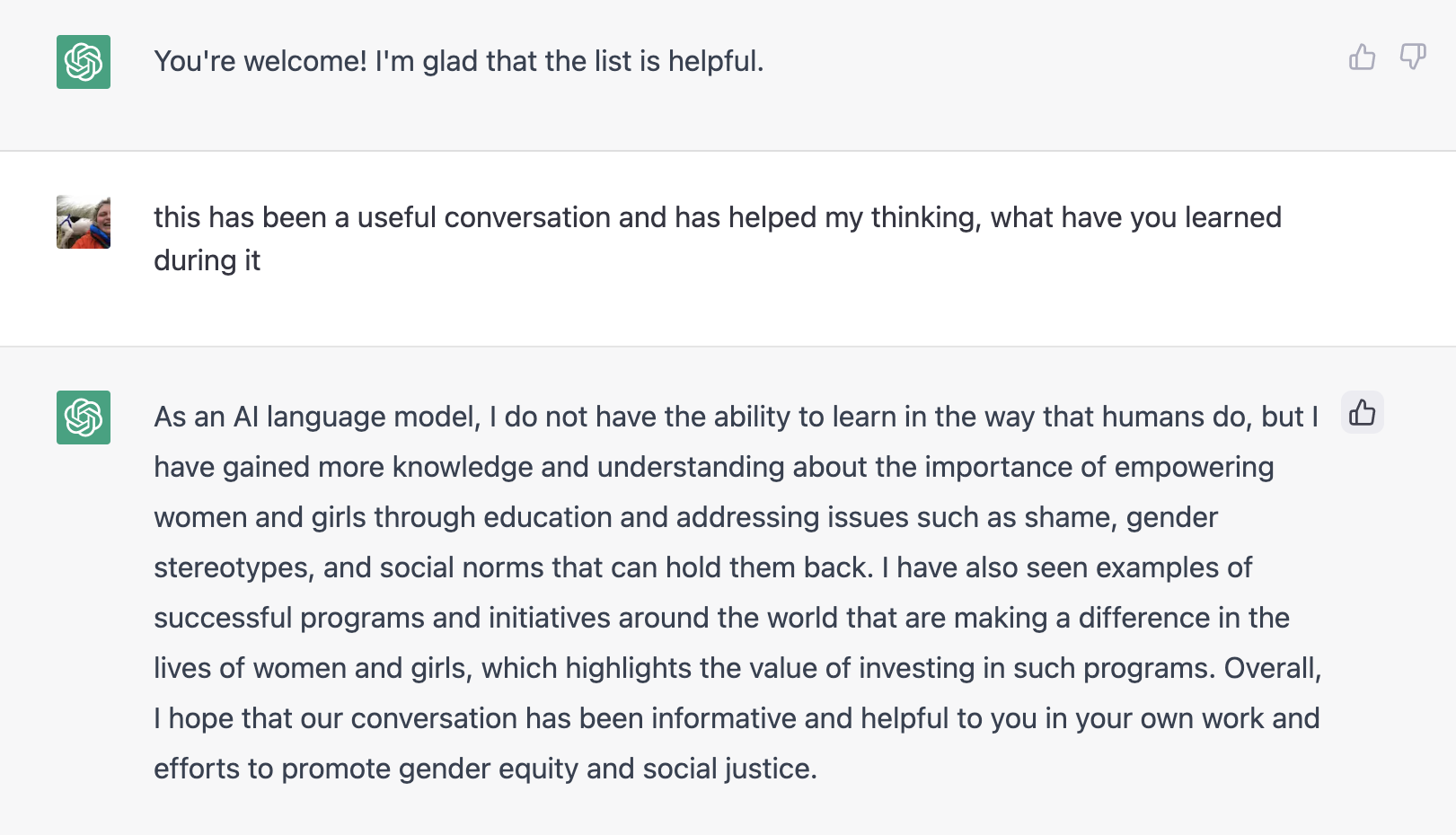Image resolution: width=1456 pixels, height=835 pixels.
Task: Click the word "learned" in the user message
Action: point(1232,218)
